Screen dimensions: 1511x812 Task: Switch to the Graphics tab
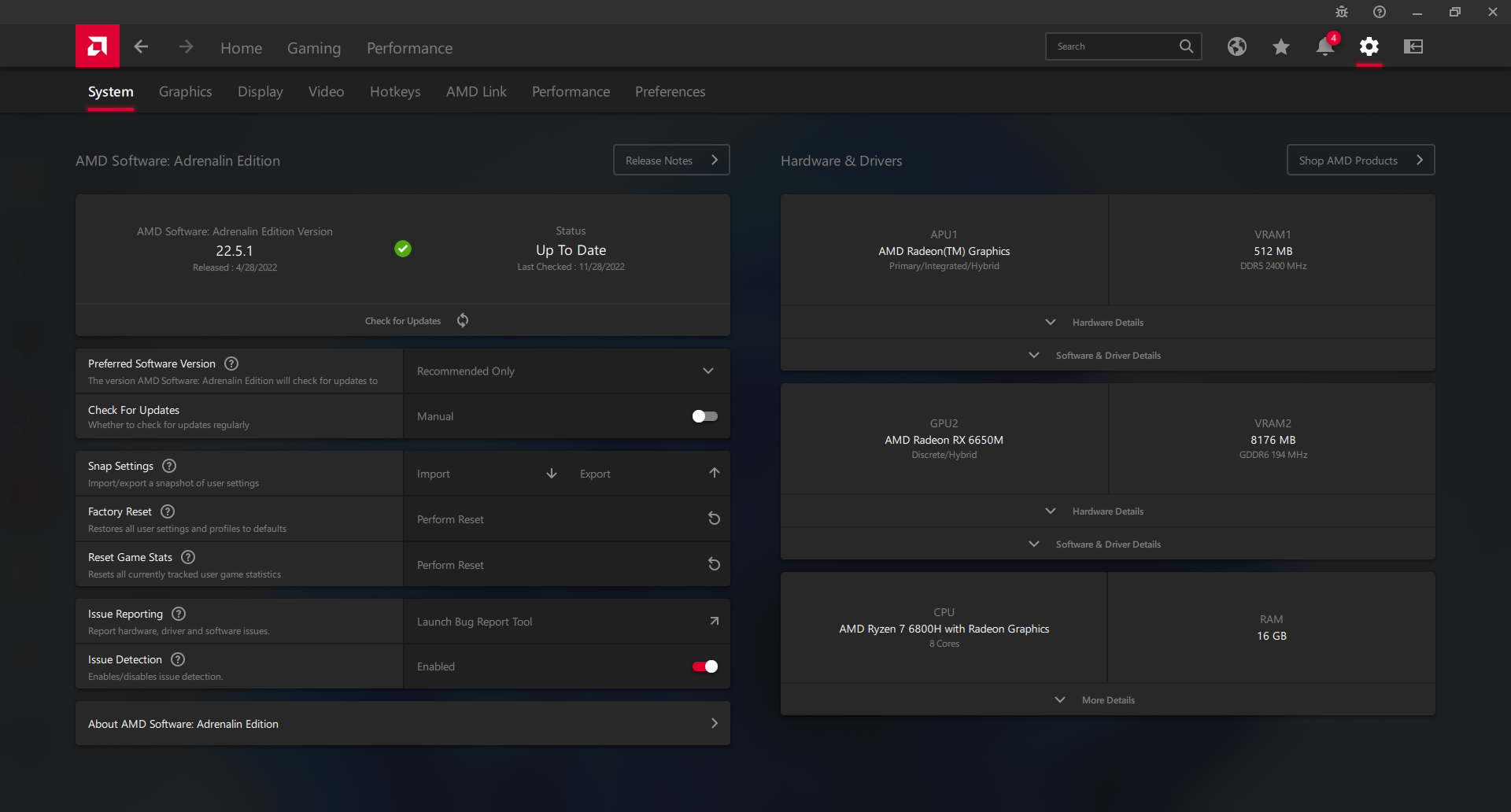(186, 92)
